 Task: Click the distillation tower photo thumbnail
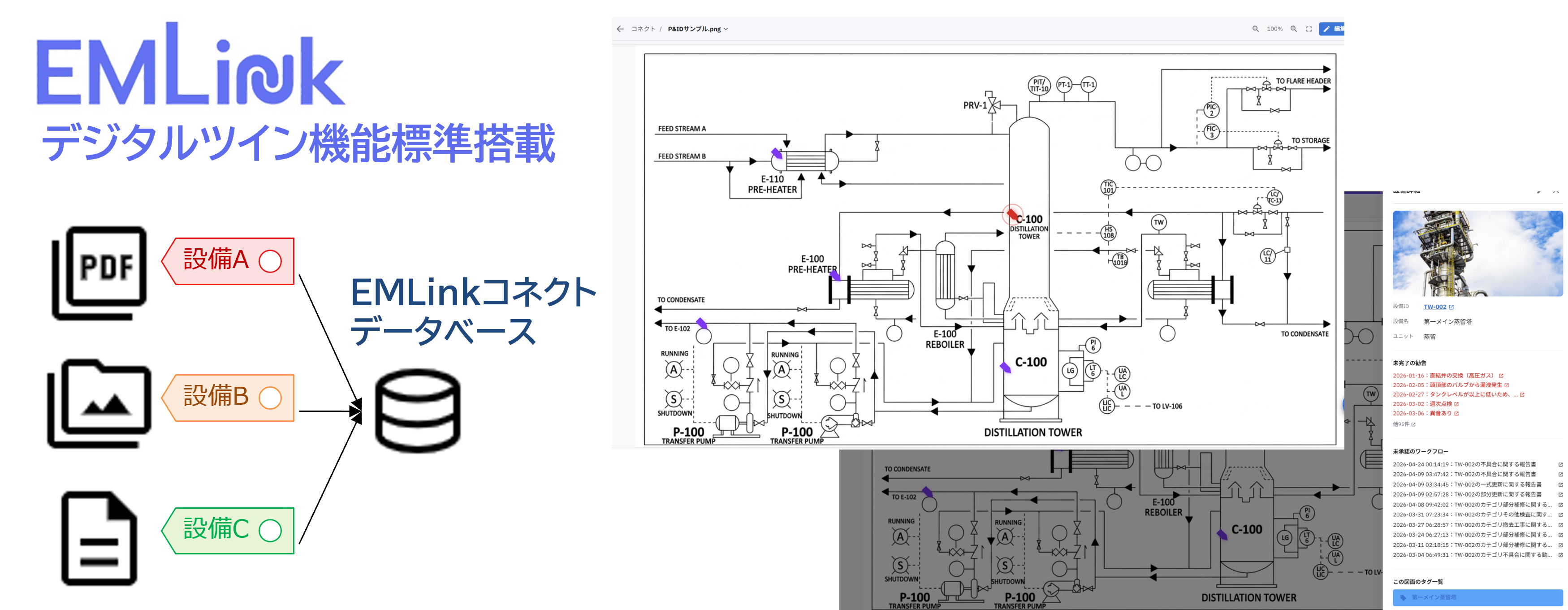(x=1477, y=253)
